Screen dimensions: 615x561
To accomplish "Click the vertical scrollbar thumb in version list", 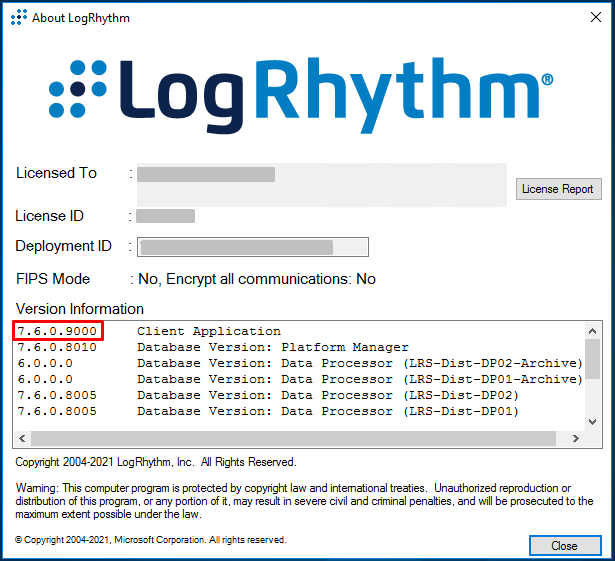I will point(593,357).
